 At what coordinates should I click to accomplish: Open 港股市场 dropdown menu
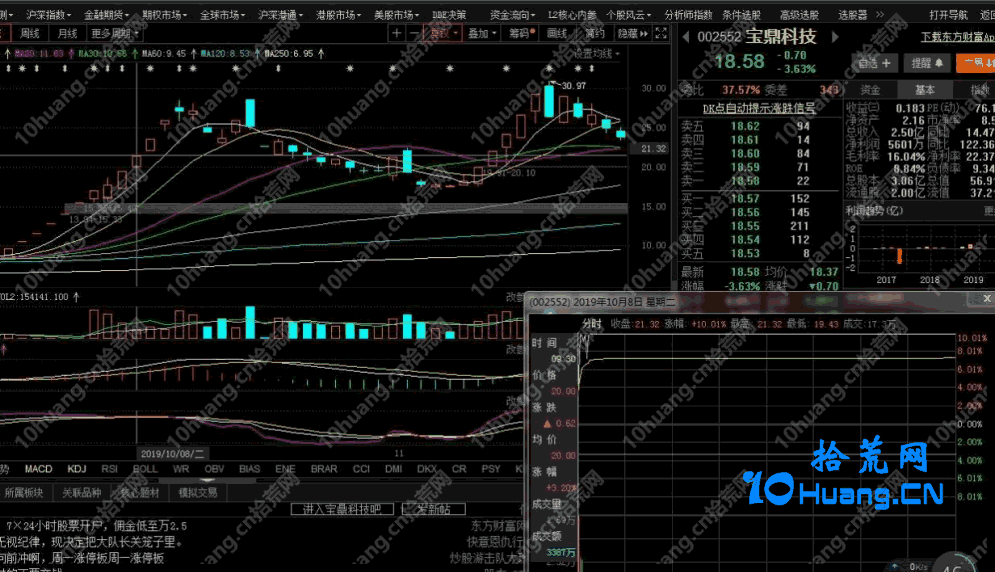click(338, 15)
